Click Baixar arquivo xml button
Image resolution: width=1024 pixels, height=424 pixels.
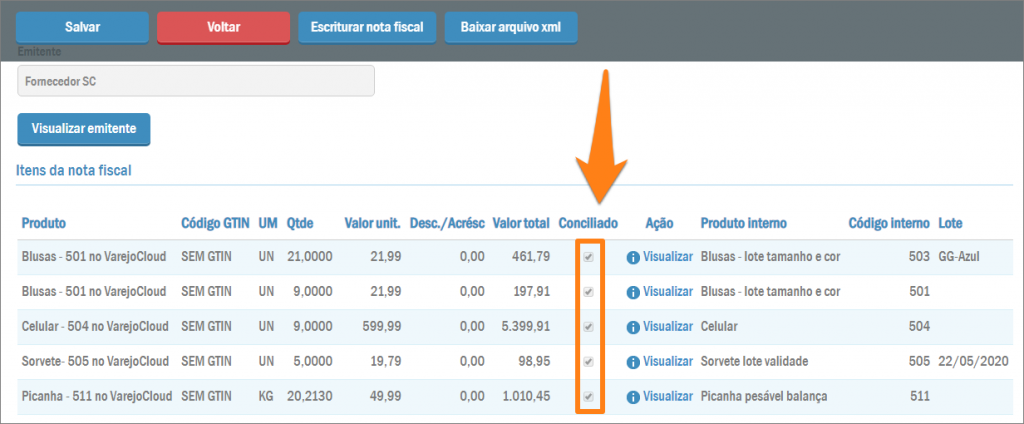coord(511,28)
